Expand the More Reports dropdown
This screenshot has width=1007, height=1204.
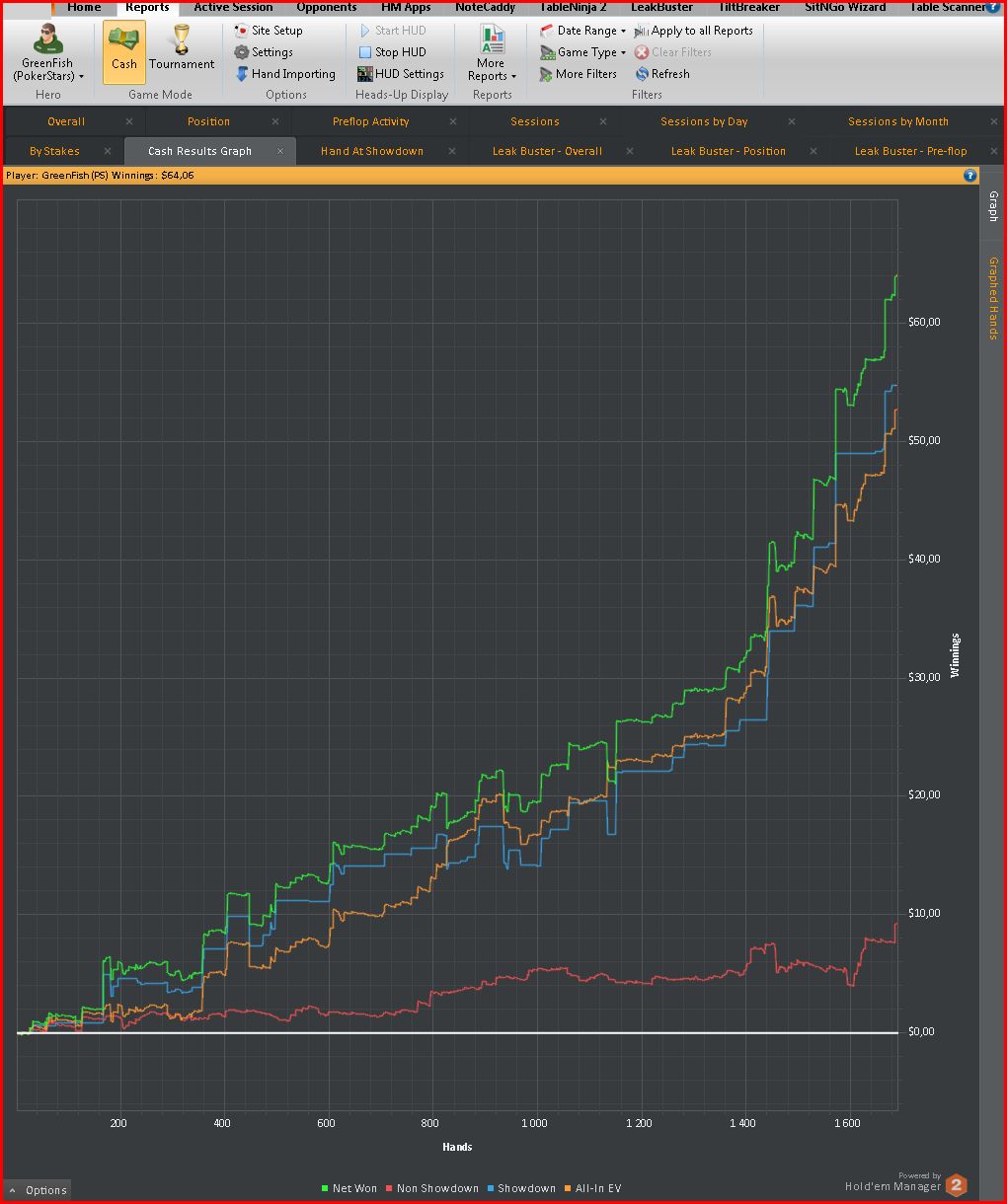coord(492,54)
